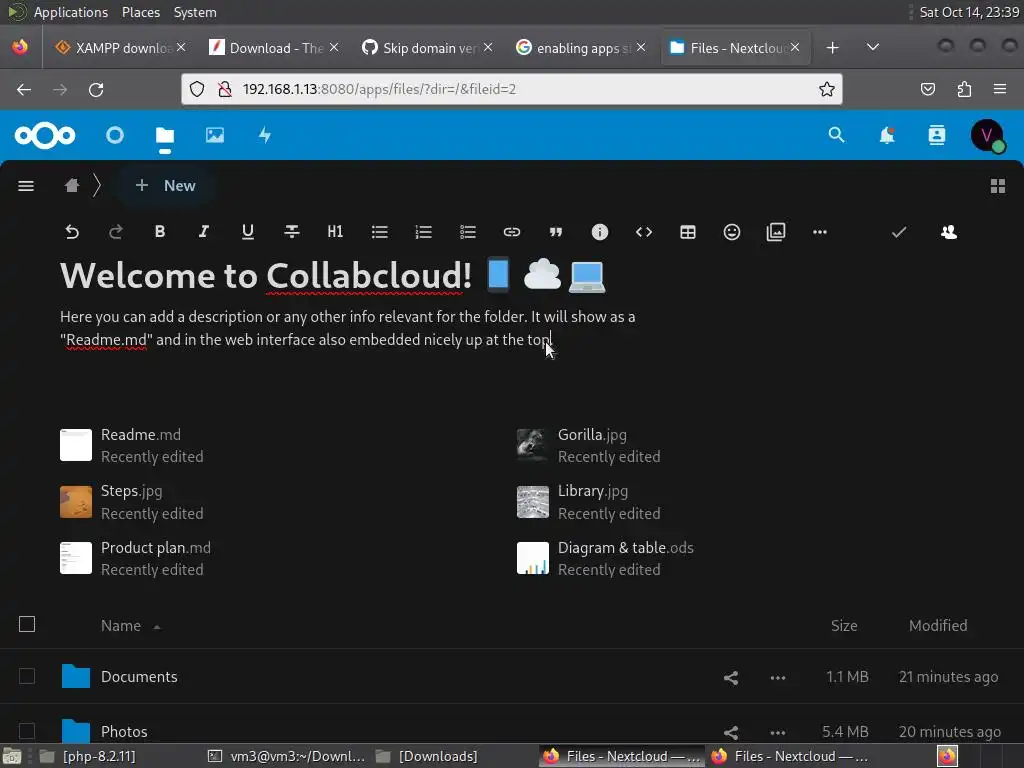Insert a link
Image resolution: width=1024 pixels, height=768 pixels.
pos(512,232)
